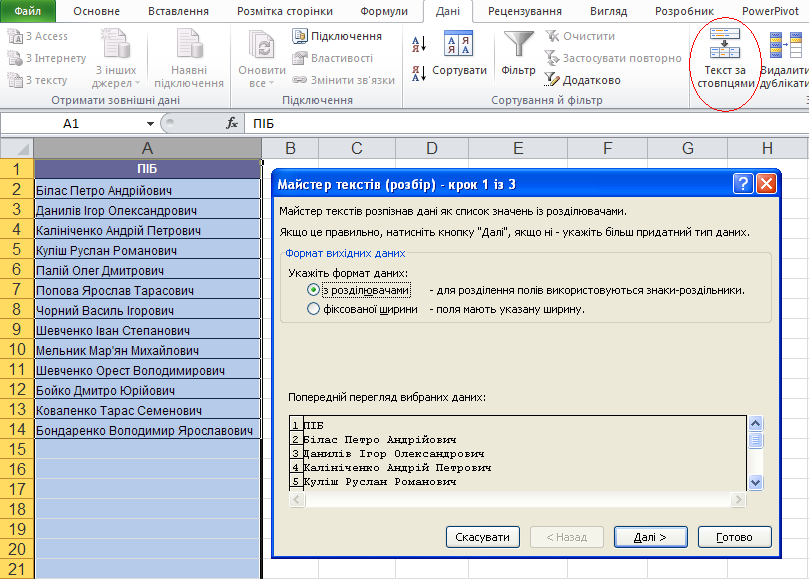809x579 pixels.
Task: Select cell A5 containing Куліш Руслан Романович
Action: click(x=146, y=250)
